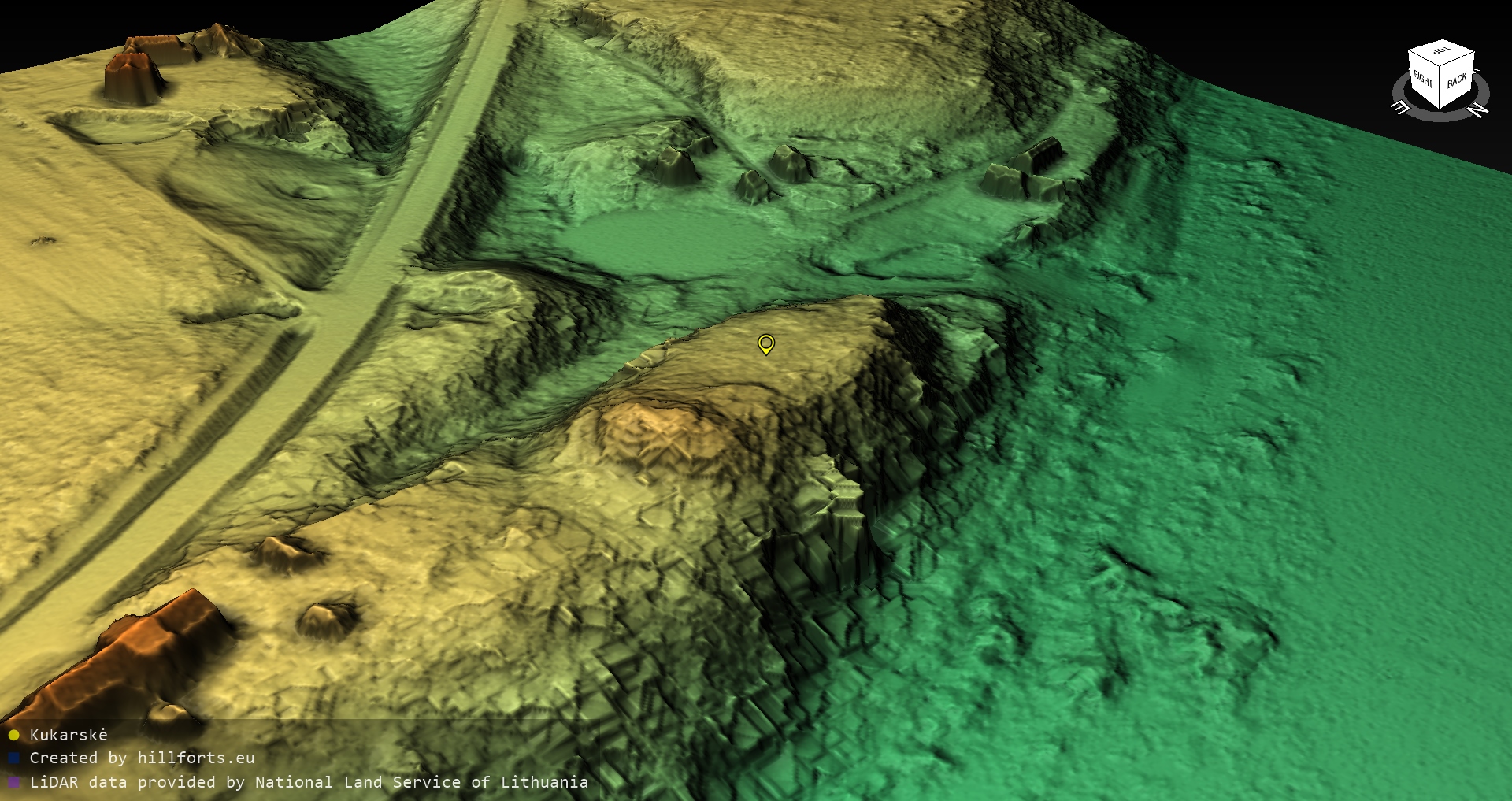Click the purple square legend swatch
This screenshot has height=801, width=1512.
coord(13,782)
